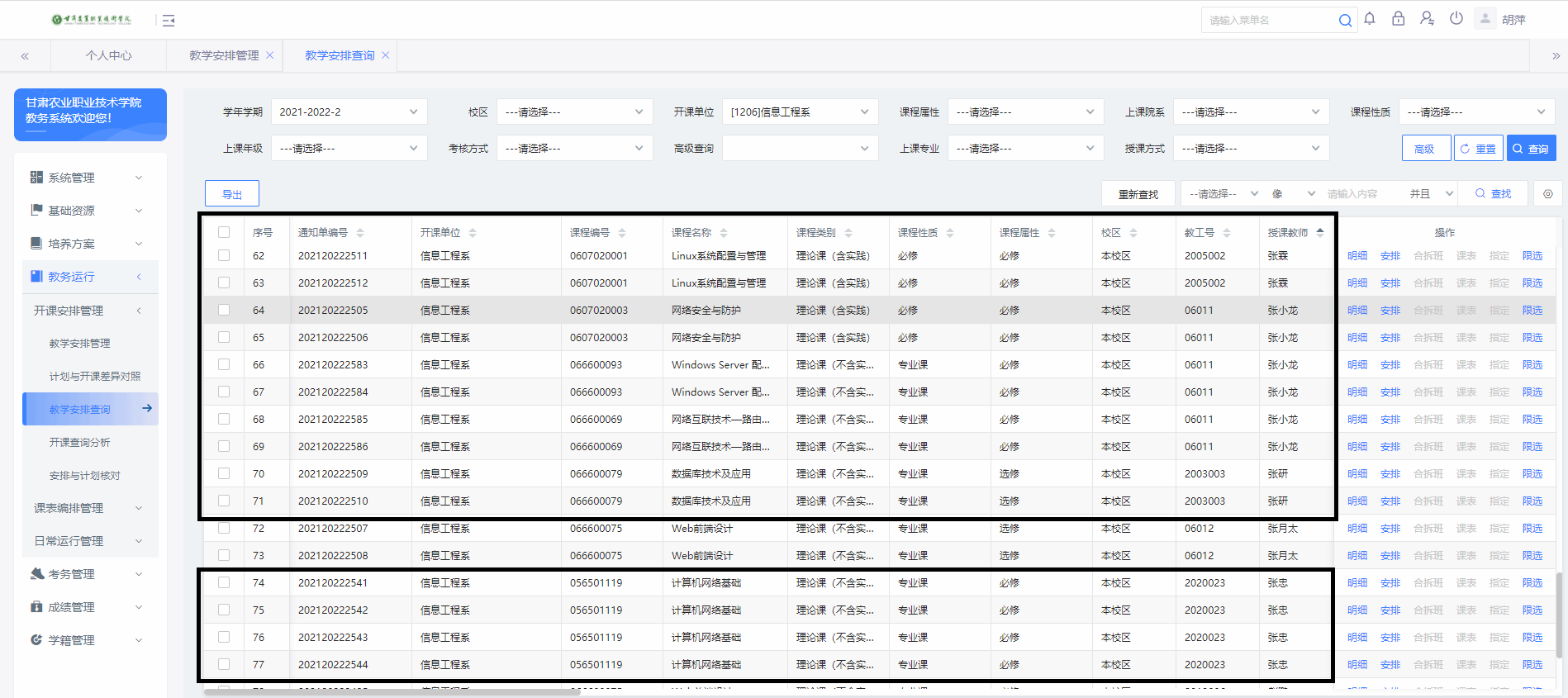Click the user switch icon
The image size is (1568, 698).
pos(1427,19)
